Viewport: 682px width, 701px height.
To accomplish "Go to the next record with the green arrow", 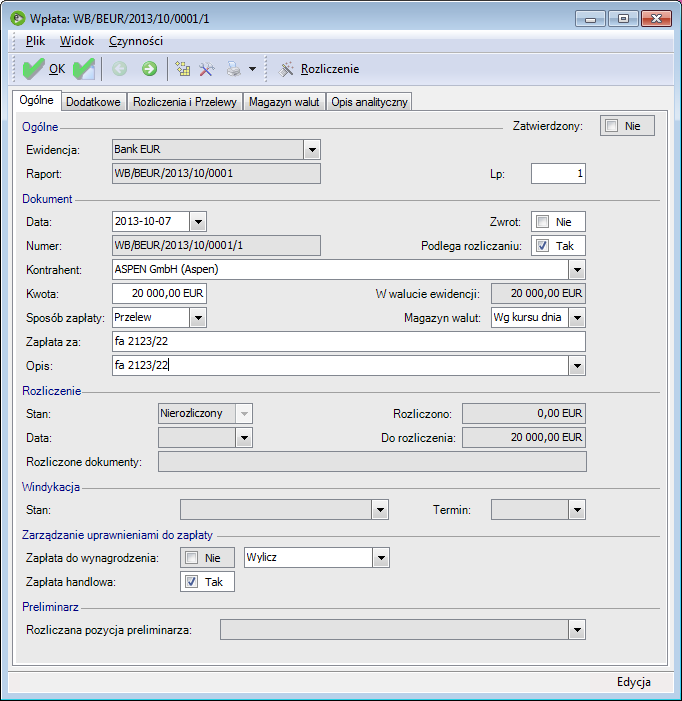I will (x=149, y=69).
